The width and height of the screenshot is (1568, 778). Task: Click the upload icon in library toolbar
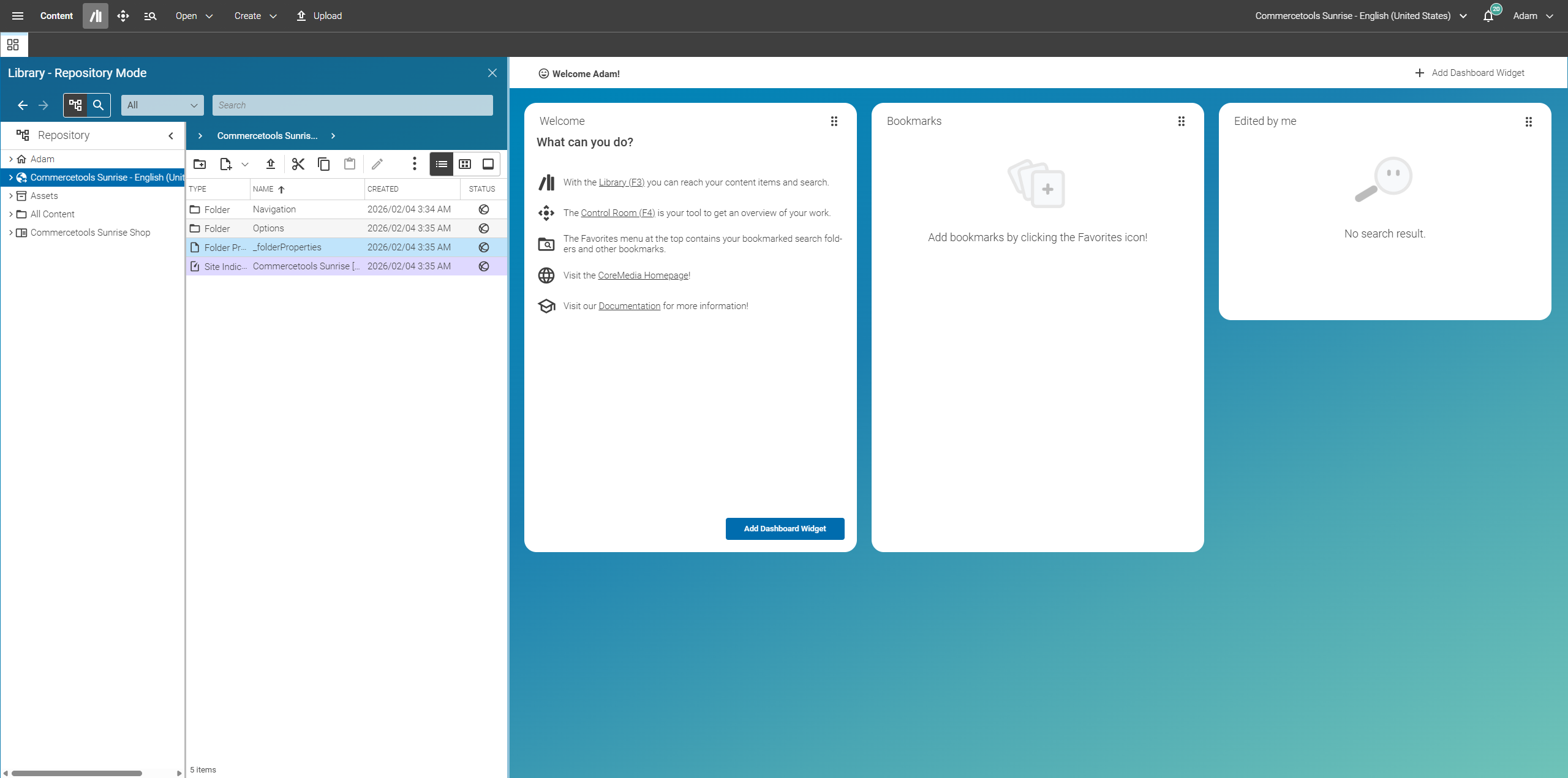(271, 164)
